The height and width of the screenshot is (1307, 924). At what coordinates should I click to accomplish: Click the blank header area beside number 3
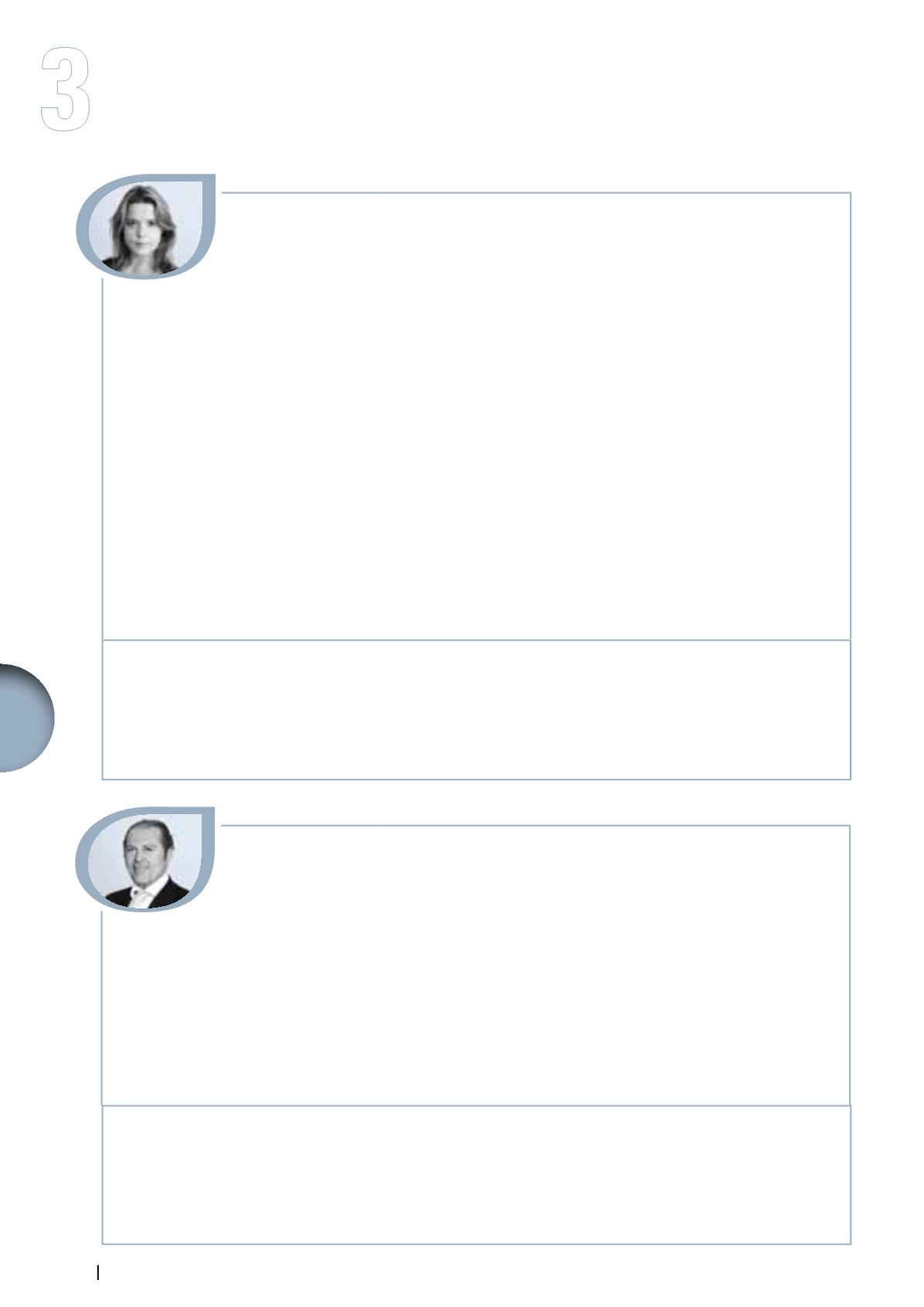tap(502, 90)
